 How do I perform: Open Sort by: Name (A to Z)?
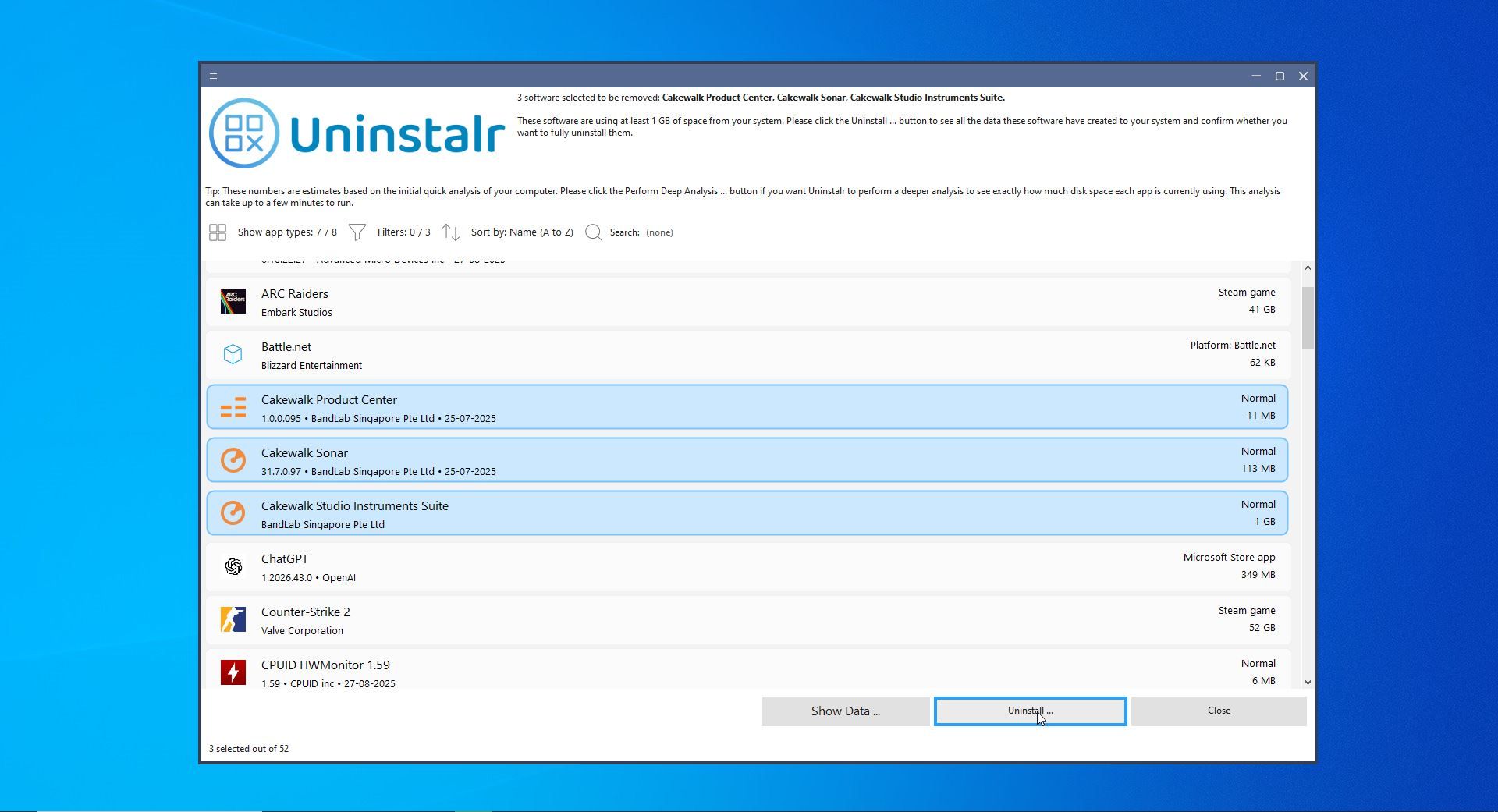tap(522, 232)
